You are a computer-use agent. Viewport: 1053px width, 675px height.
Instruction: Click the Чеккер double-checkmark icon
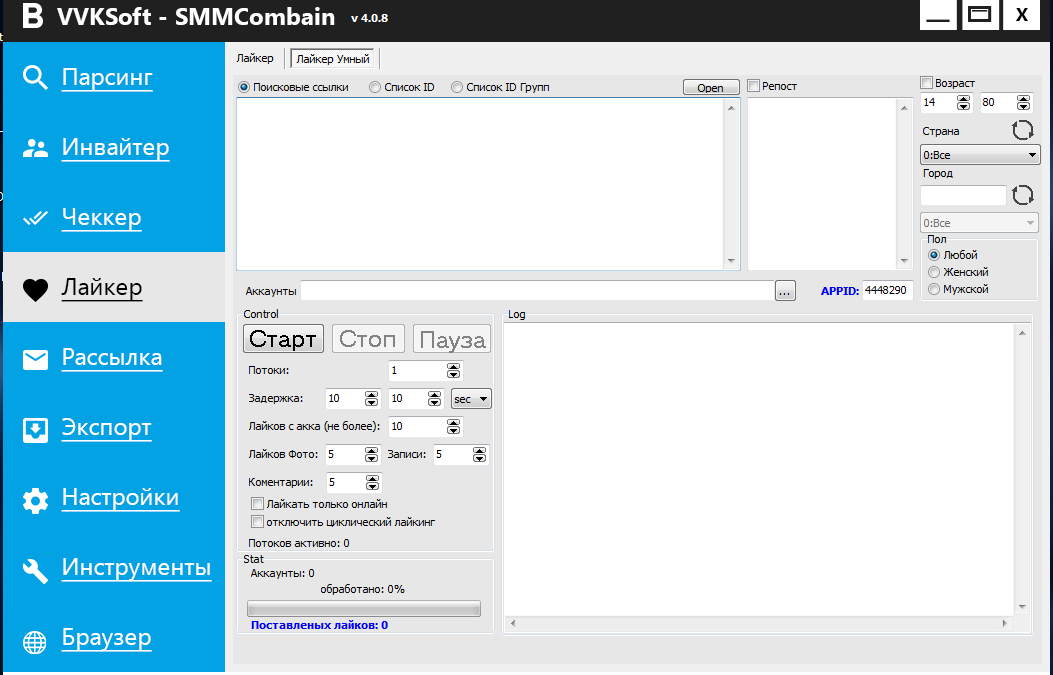tap(36, 218)
